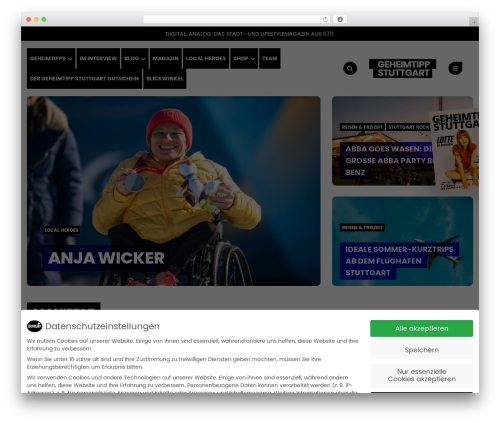Viewport: 500px width, 423px height.
Task: Expand the Shop menu dropdown
Action: pyautogui.click(x=244, y=58)
